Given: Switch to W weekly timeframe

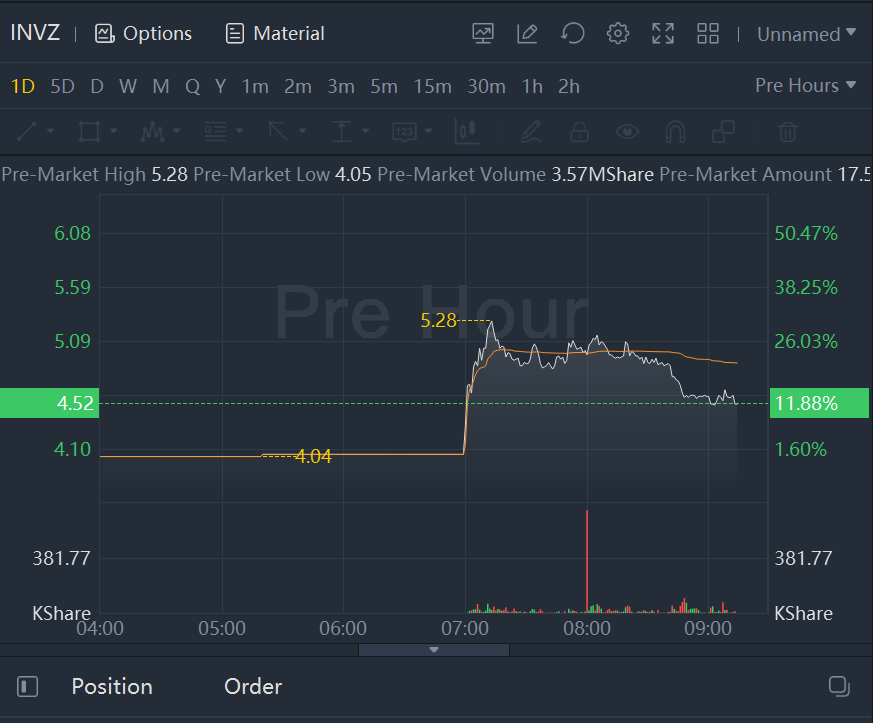Looking at the screenshot, I should coord(127,86).
